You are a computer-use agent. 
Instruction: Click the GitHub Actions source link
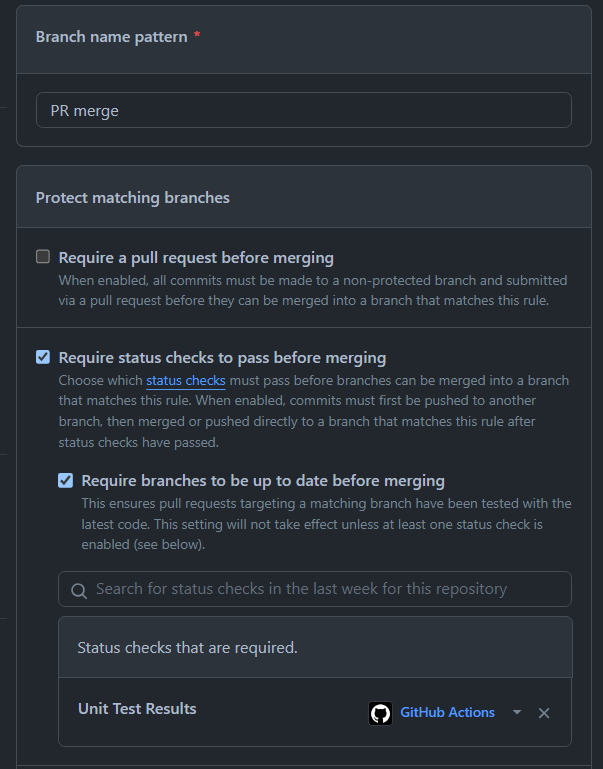(x=447, y=712)
